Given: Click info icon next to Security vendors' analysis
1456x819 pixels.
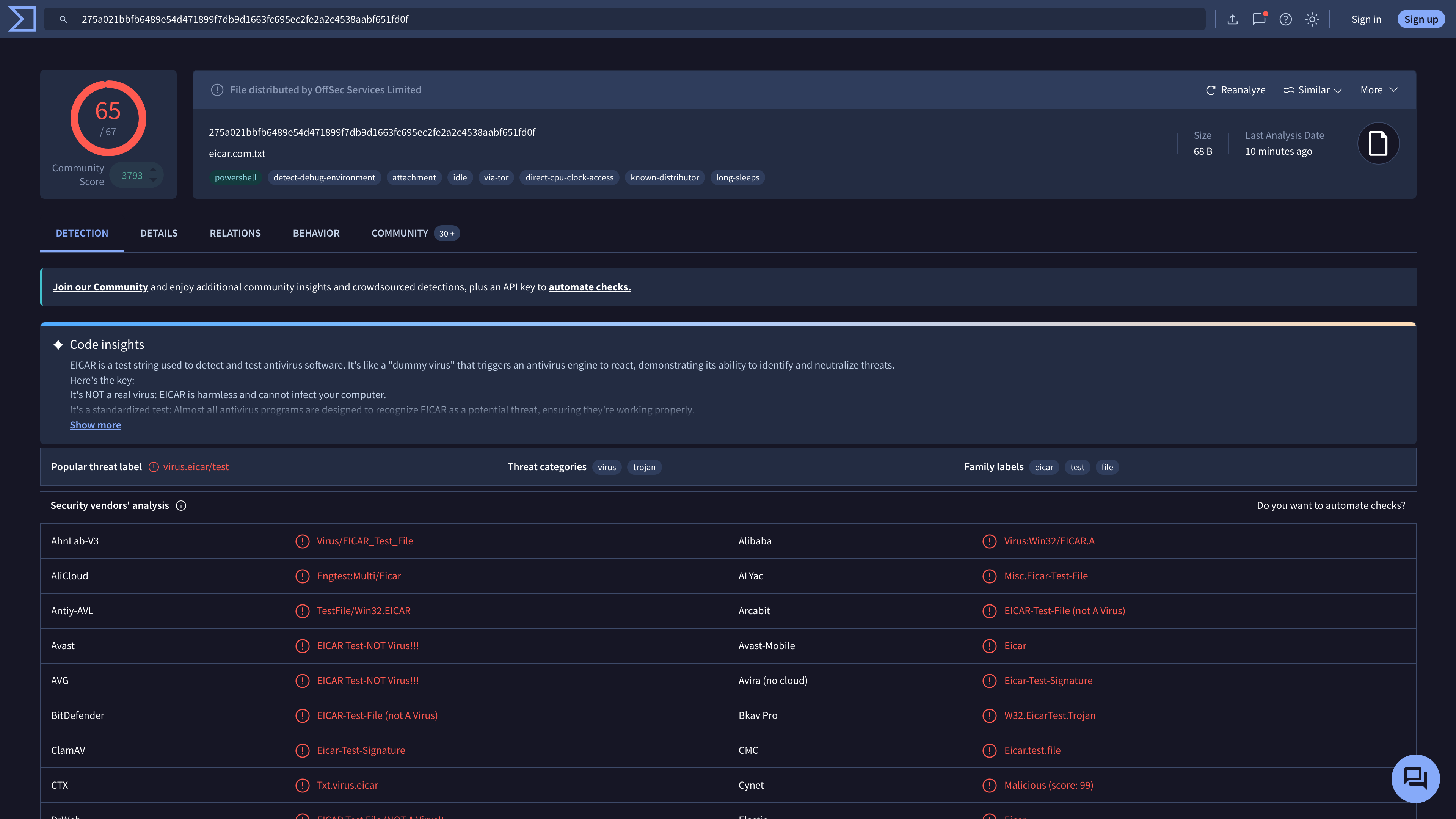Looking at the screenshot, I should tap(181, 505).
